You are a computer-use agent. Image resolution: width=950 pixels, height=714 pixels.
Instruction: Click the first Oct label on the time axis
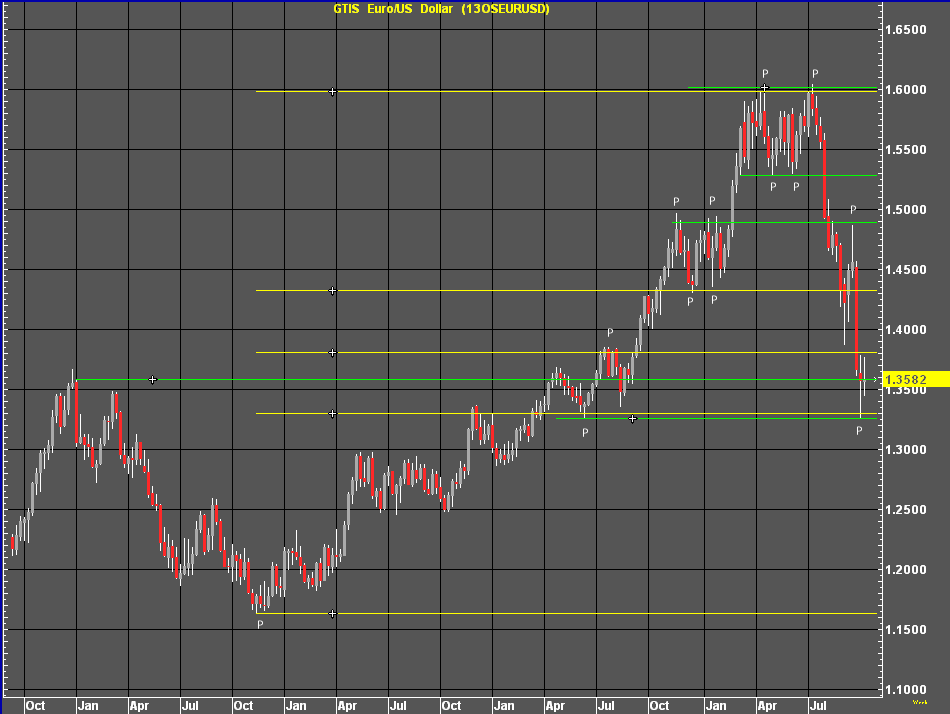click(35, 705)
